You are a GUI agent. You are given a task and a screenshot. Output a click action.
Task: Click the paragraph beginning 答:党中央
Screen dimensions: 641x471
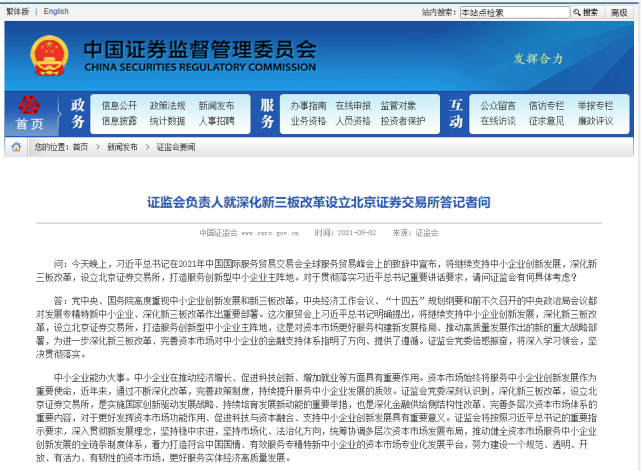click(x=316, y=327)
